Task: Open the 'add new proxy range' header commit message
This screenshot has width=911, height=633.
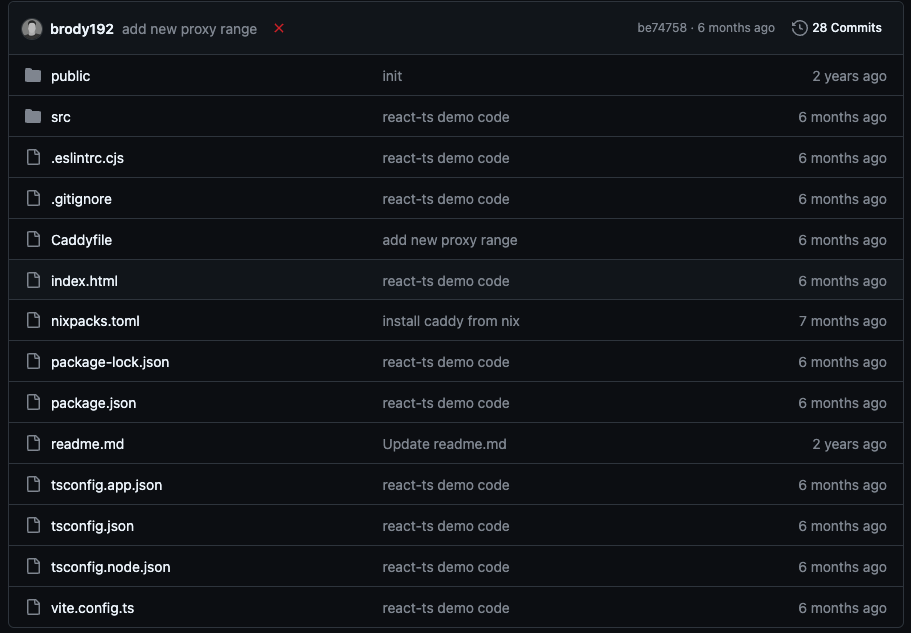Action: pos(189,29)
